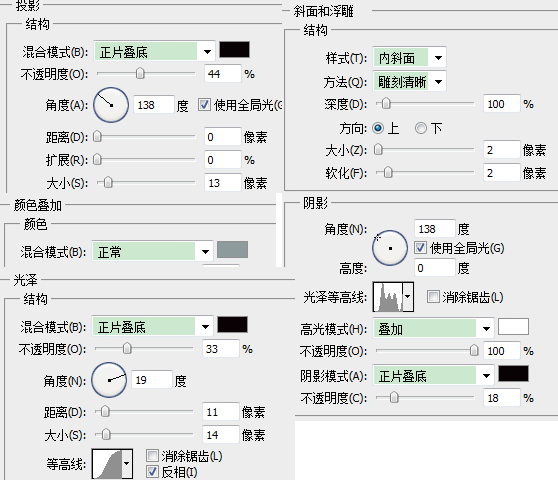Click the 投影 opacity field showing 44
This screenshot has width=558, height=480.
223,74
